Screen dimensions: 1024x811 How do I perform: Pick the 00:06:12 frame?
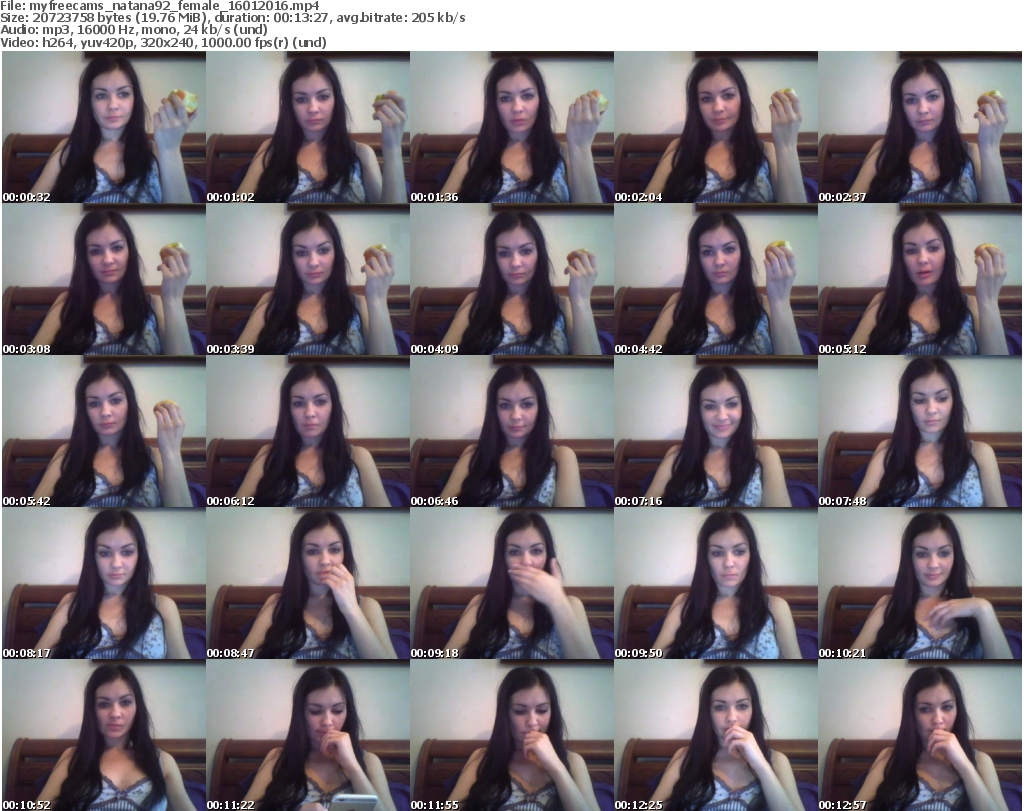308,432
